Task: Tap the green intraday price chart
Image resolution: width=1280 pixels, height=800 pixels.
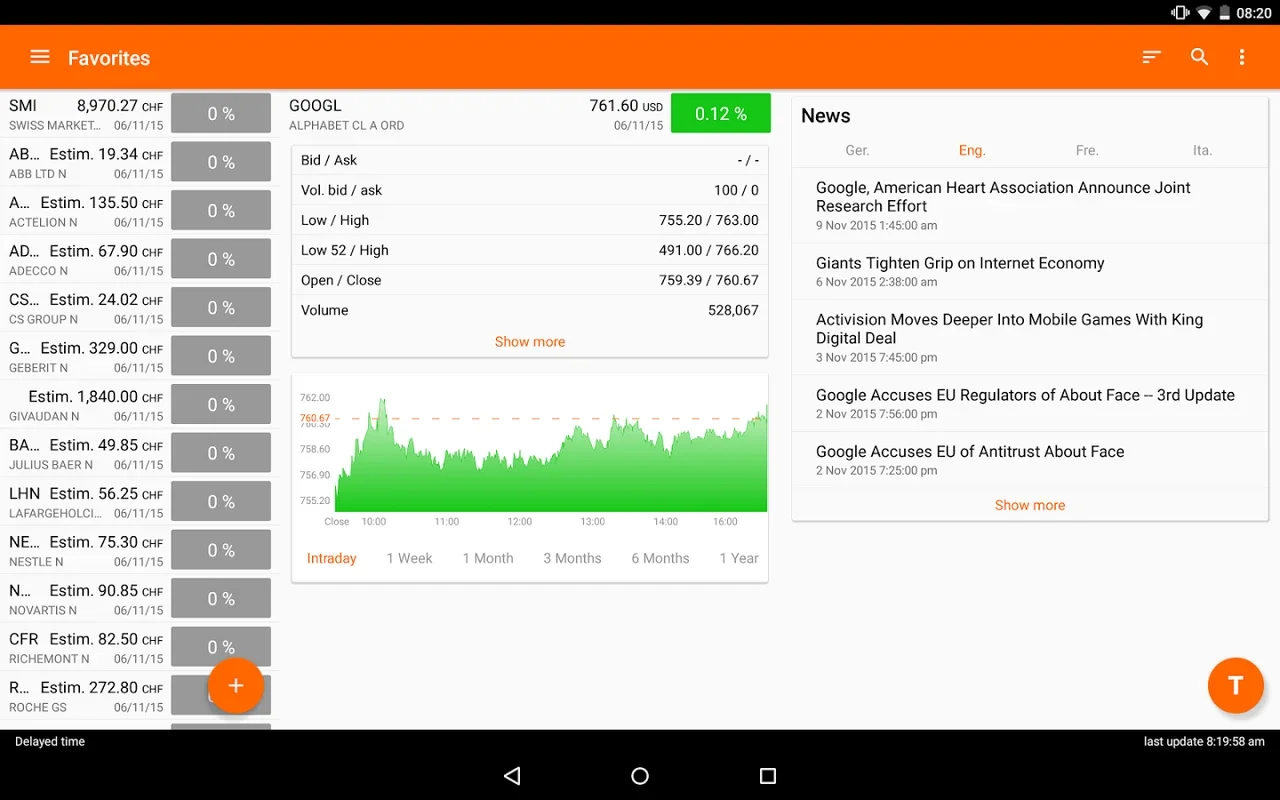Action: (551, 455)
